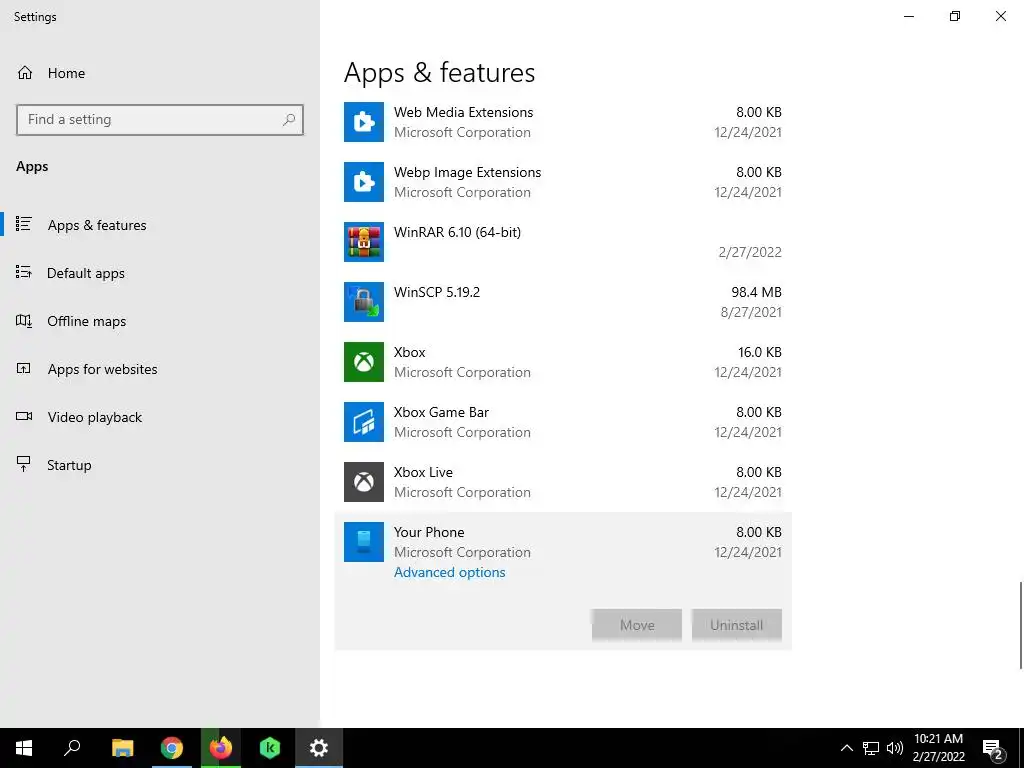Open the Windows Start menu
This screenshot has width=1024, height=768.
click(24, 748)
